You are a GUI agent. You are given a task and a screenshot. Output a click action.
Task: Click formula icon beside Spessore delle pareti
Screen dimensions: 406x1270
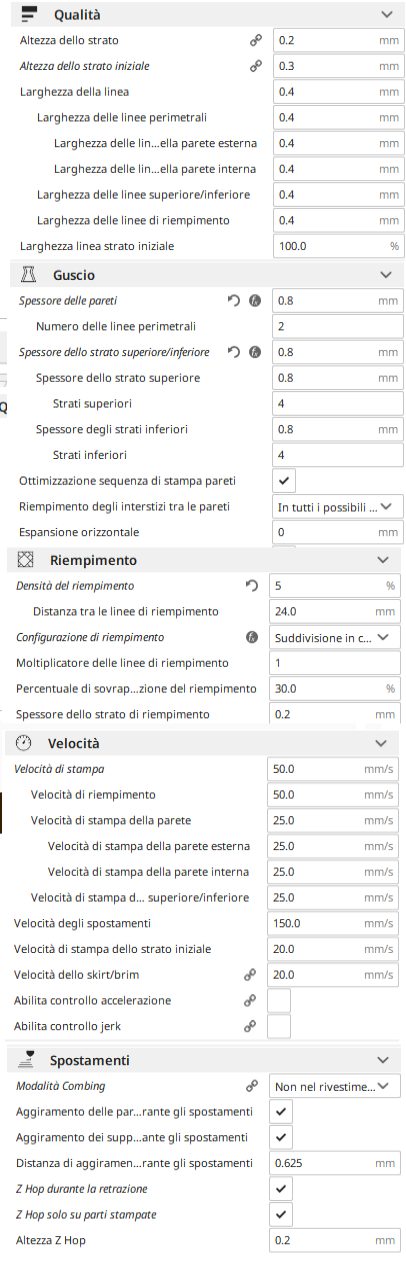(255, 300)
